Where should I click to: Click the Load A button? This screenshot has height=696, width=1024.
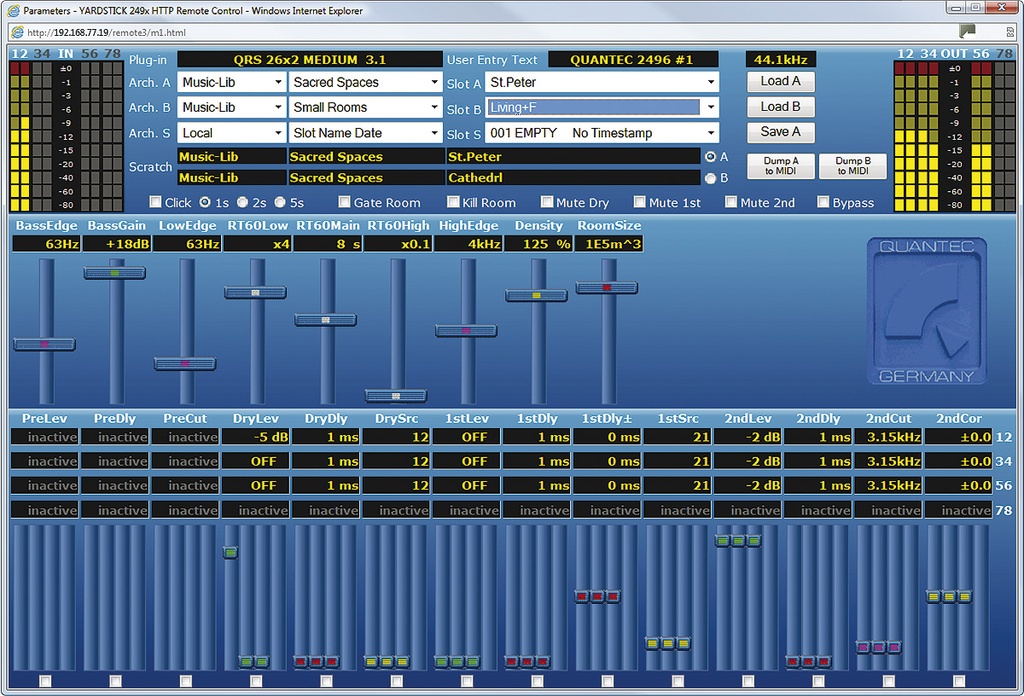[780, 81]
